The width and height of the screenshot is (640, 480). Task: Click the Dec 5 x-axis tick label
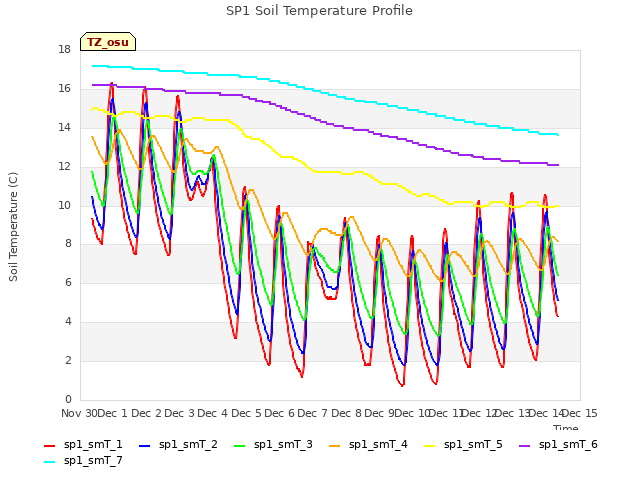click(246, 413)
